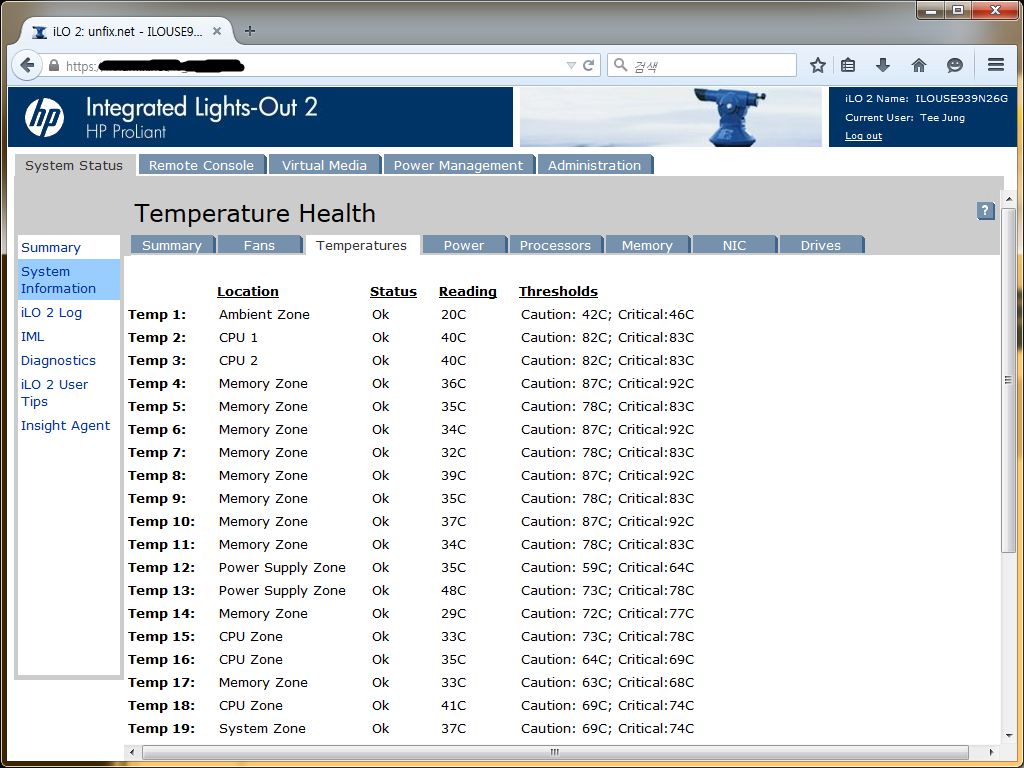The image size is (1024, 768).
Task: Go to the Remote Console tab
Action: click(x=201, y=165)
